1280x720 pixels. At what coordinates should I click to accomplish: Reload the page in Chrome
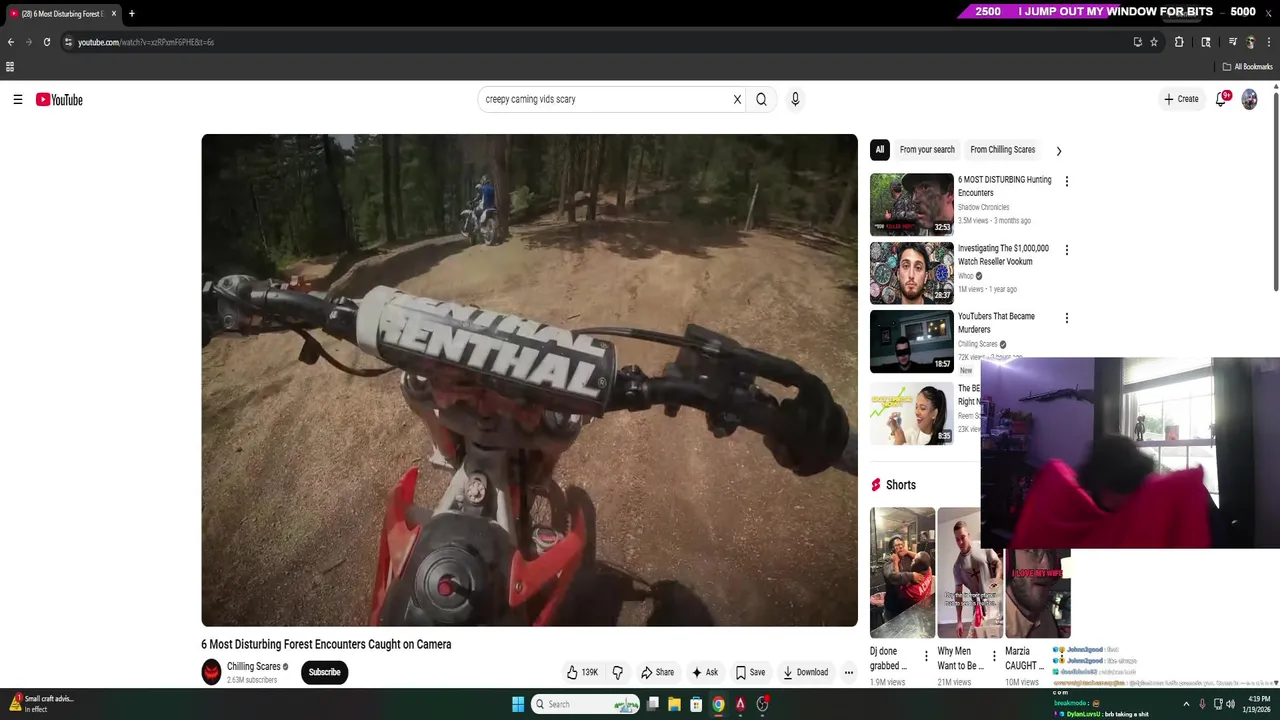(x=46, y=42)
